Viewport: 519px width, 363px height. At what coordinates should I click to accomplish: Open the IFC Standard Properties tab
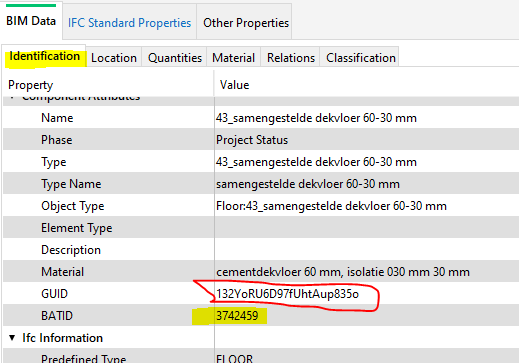(129, 23)
